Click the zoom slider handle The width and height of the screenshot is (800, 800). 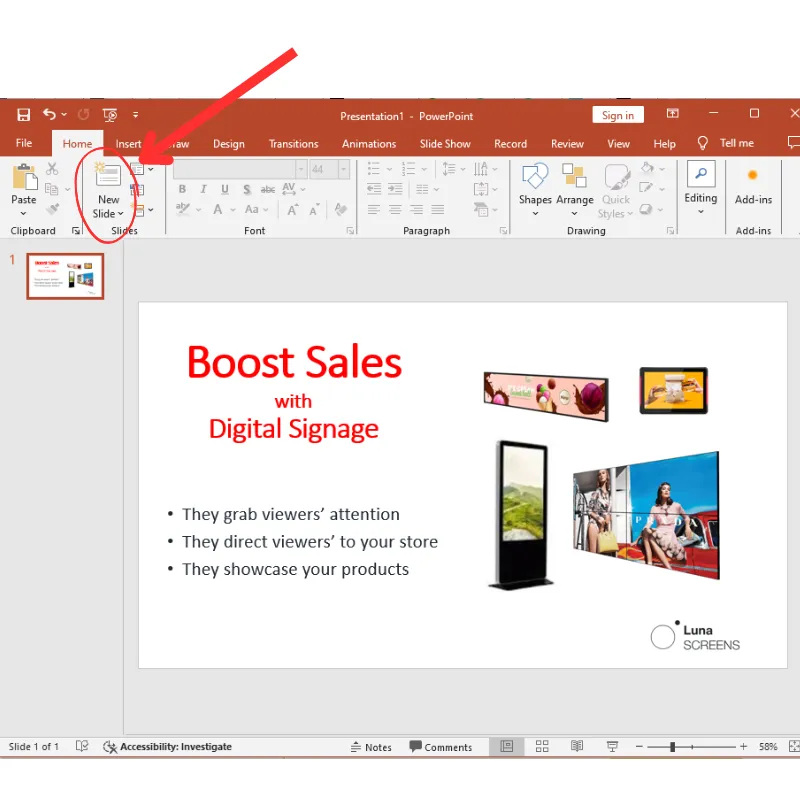(673, 747)
